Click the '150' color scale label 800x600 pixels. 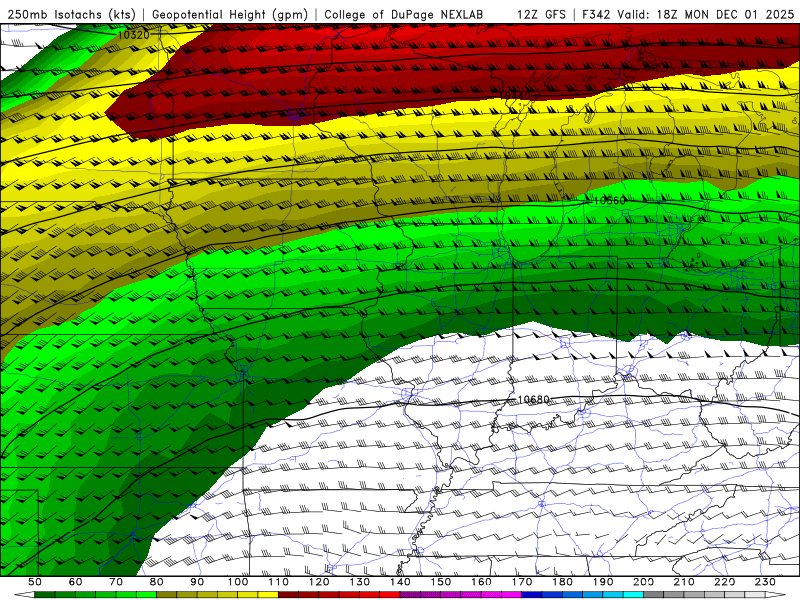click(441, 582)
